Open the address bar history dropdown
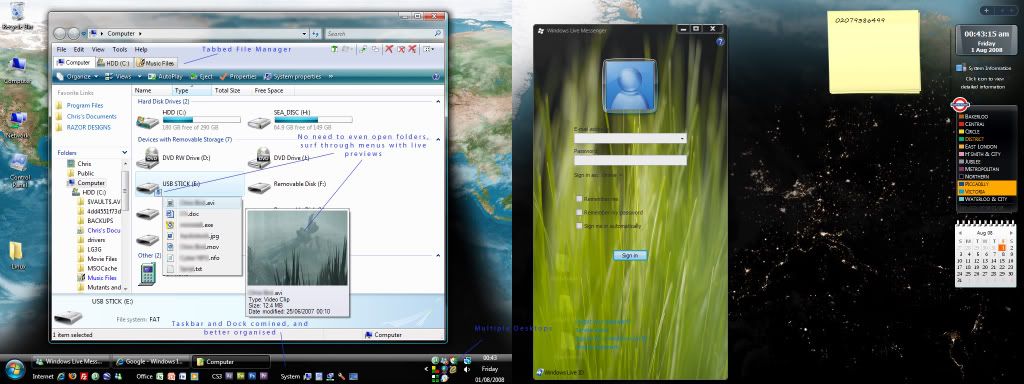 click(304, 33)
